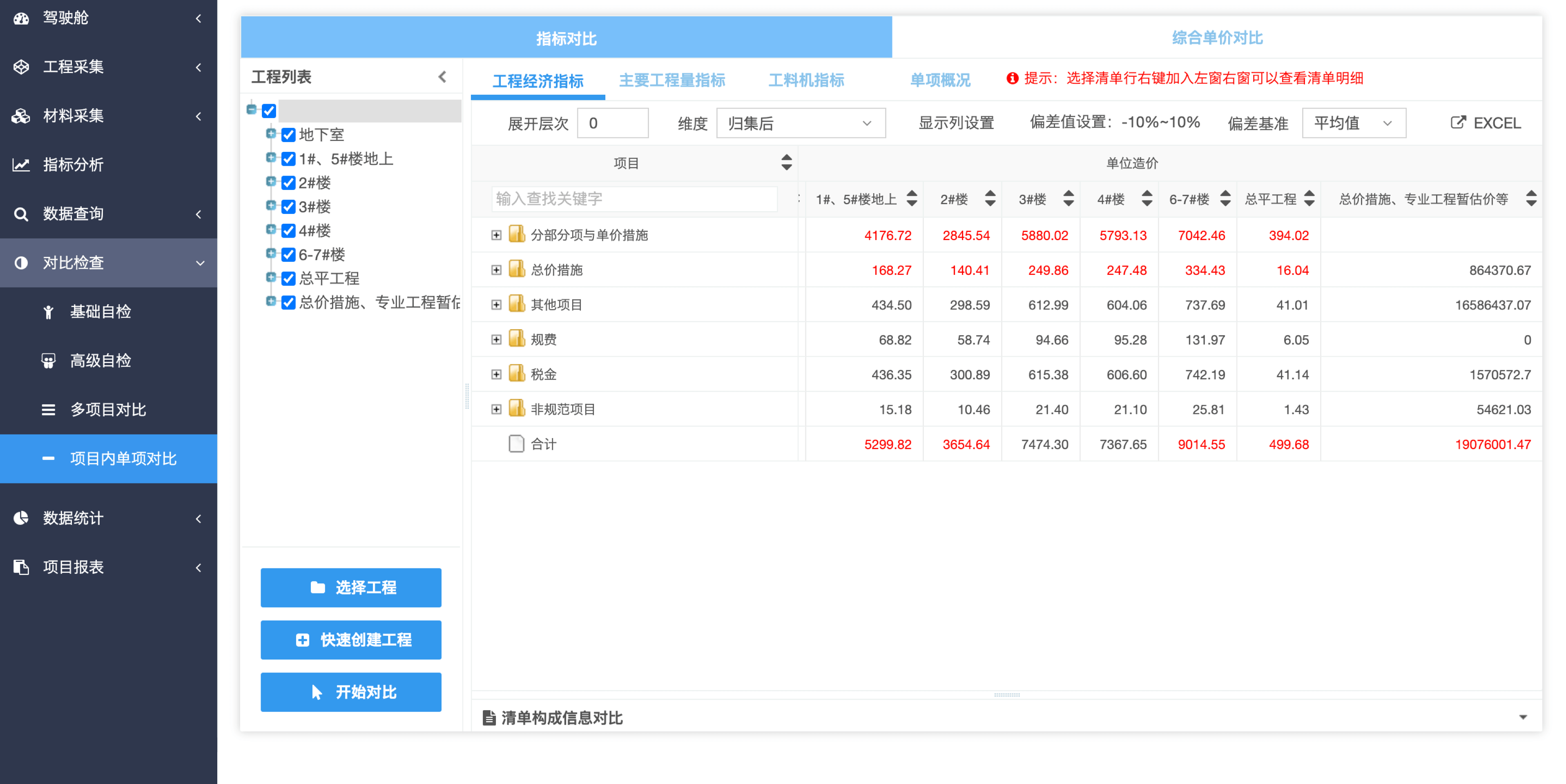Click the folder icon of 分部分项与单价措施
Viewport: 1566px width, 784px height.
517,235
